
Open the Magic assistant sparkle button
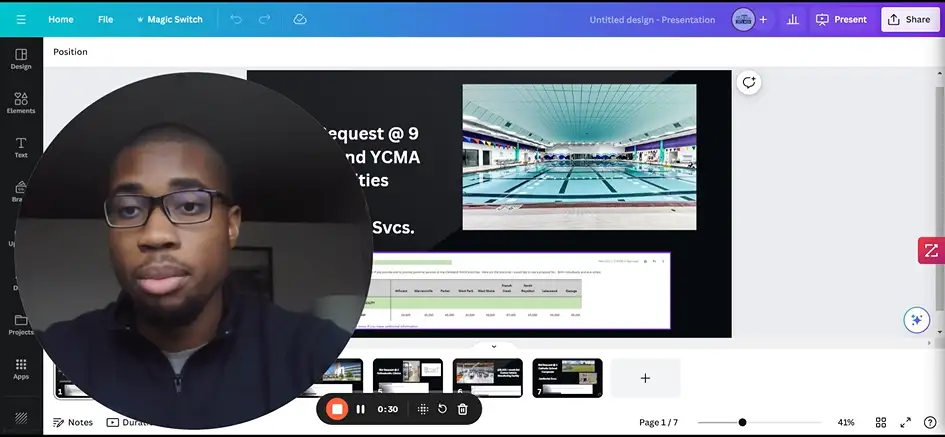pos(916,320)
